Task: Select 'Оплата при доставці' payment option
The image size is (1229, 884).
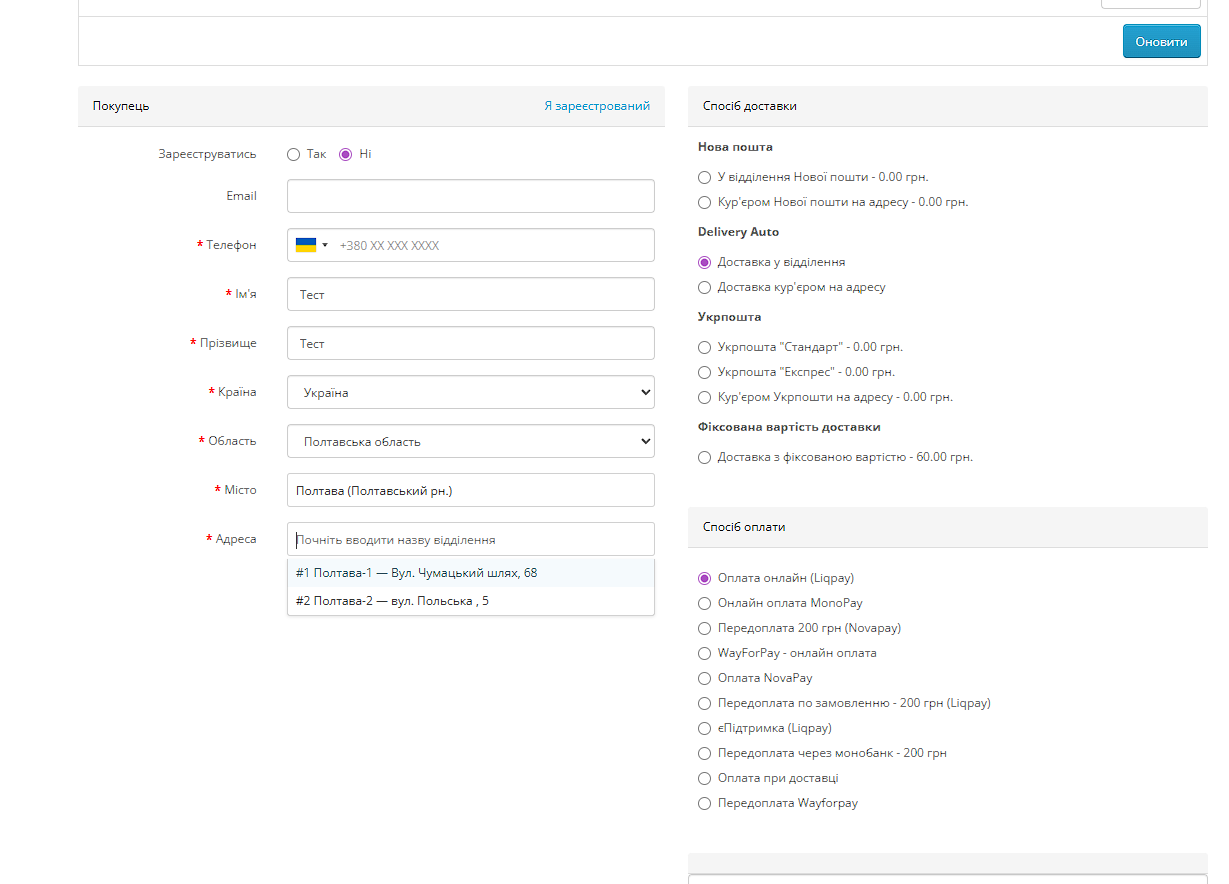Action: click(705, 778)
